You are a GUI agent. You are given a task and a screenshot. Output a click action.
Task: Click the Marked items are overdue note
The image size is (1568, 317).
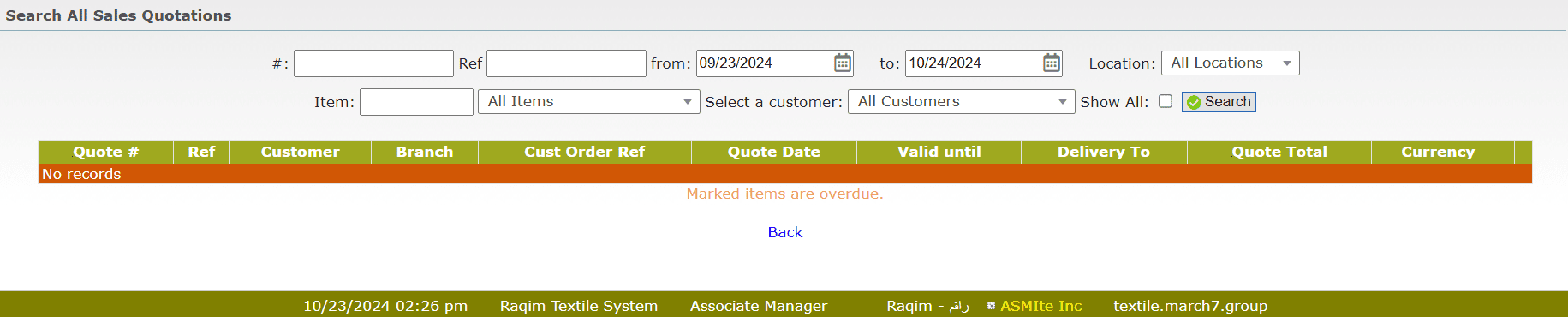pyautogui.click(x=784, y=194)
